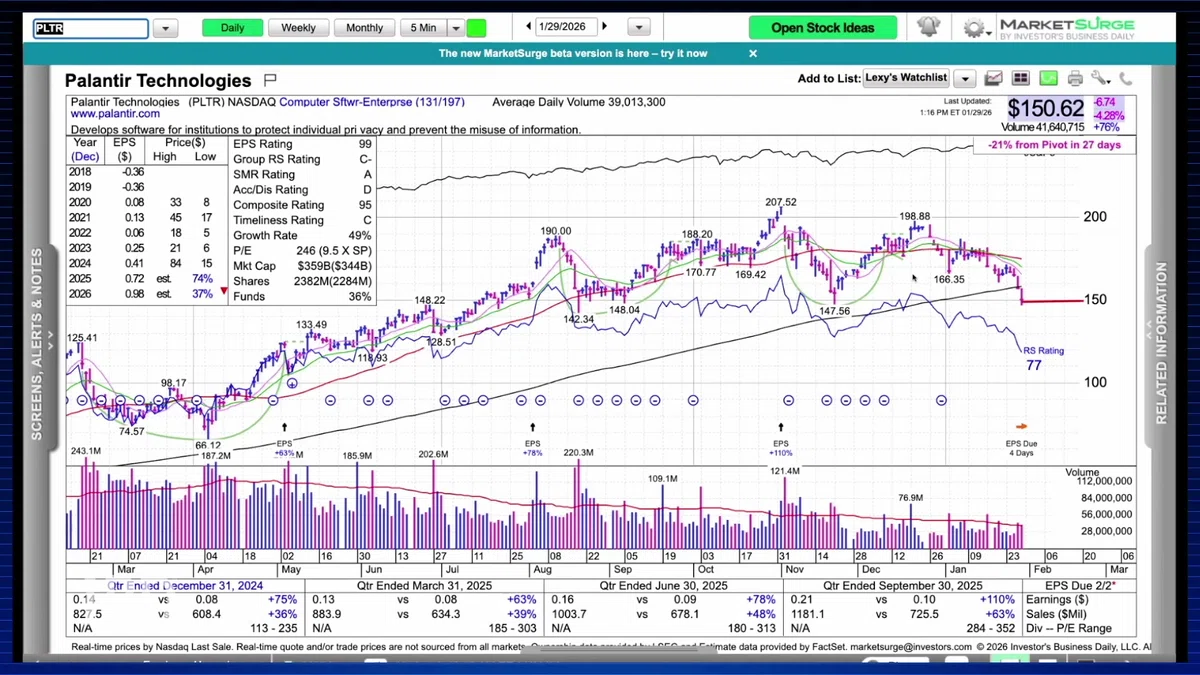Flag Palantir Technologies with the flag icon
This screenshot has height=675, width=1200.
tap(270, 80)
